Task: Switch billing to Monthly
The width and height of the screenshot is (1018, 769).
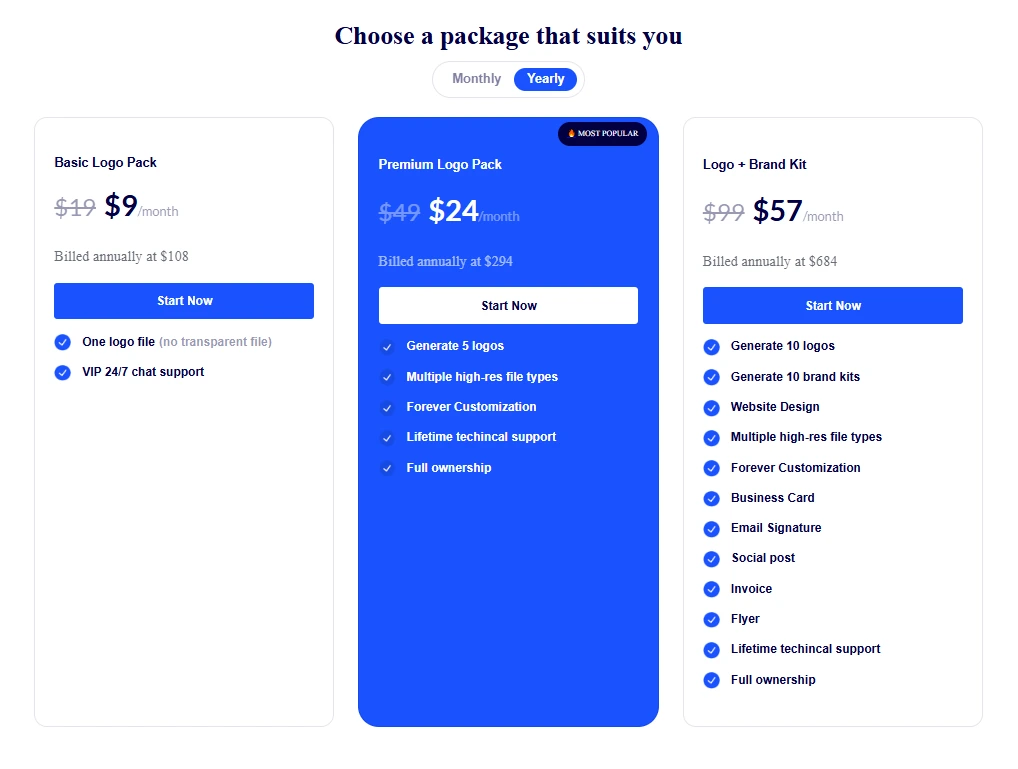Action: pyautogui.click(x=476, y=79)
